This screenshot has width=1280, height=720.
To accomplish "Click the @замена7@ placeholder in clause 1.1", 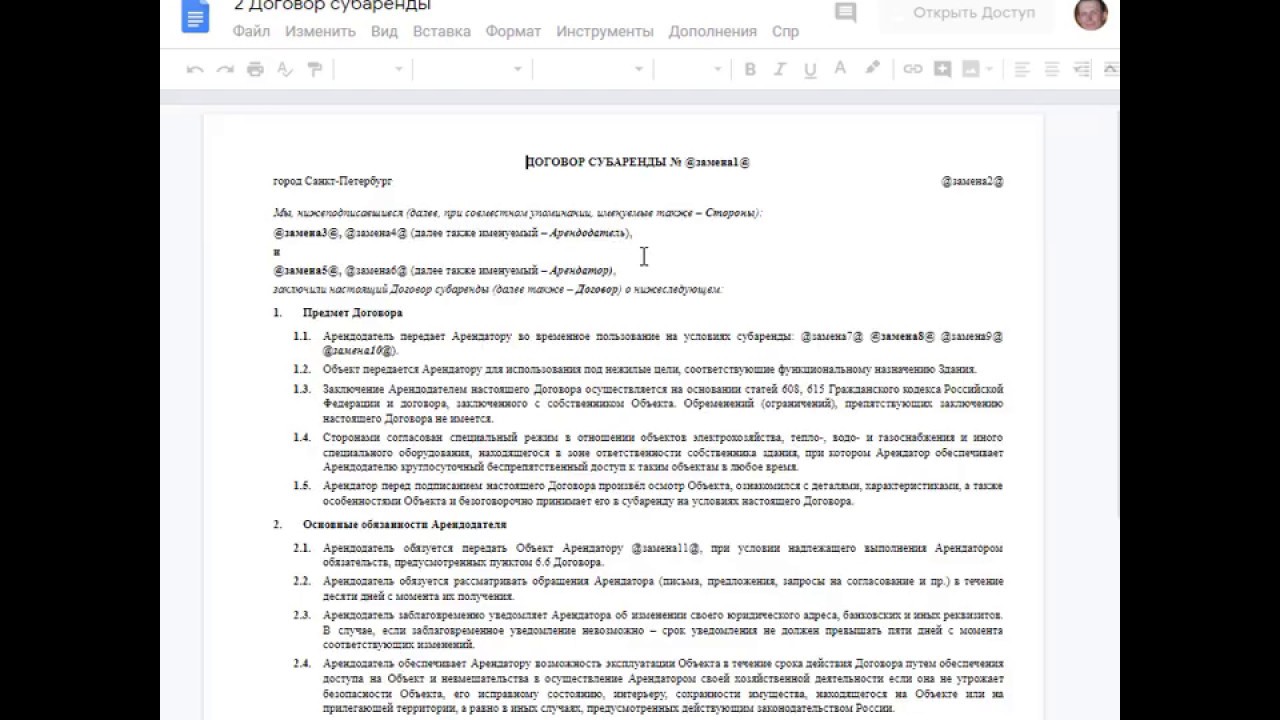I will pos(832,337).
